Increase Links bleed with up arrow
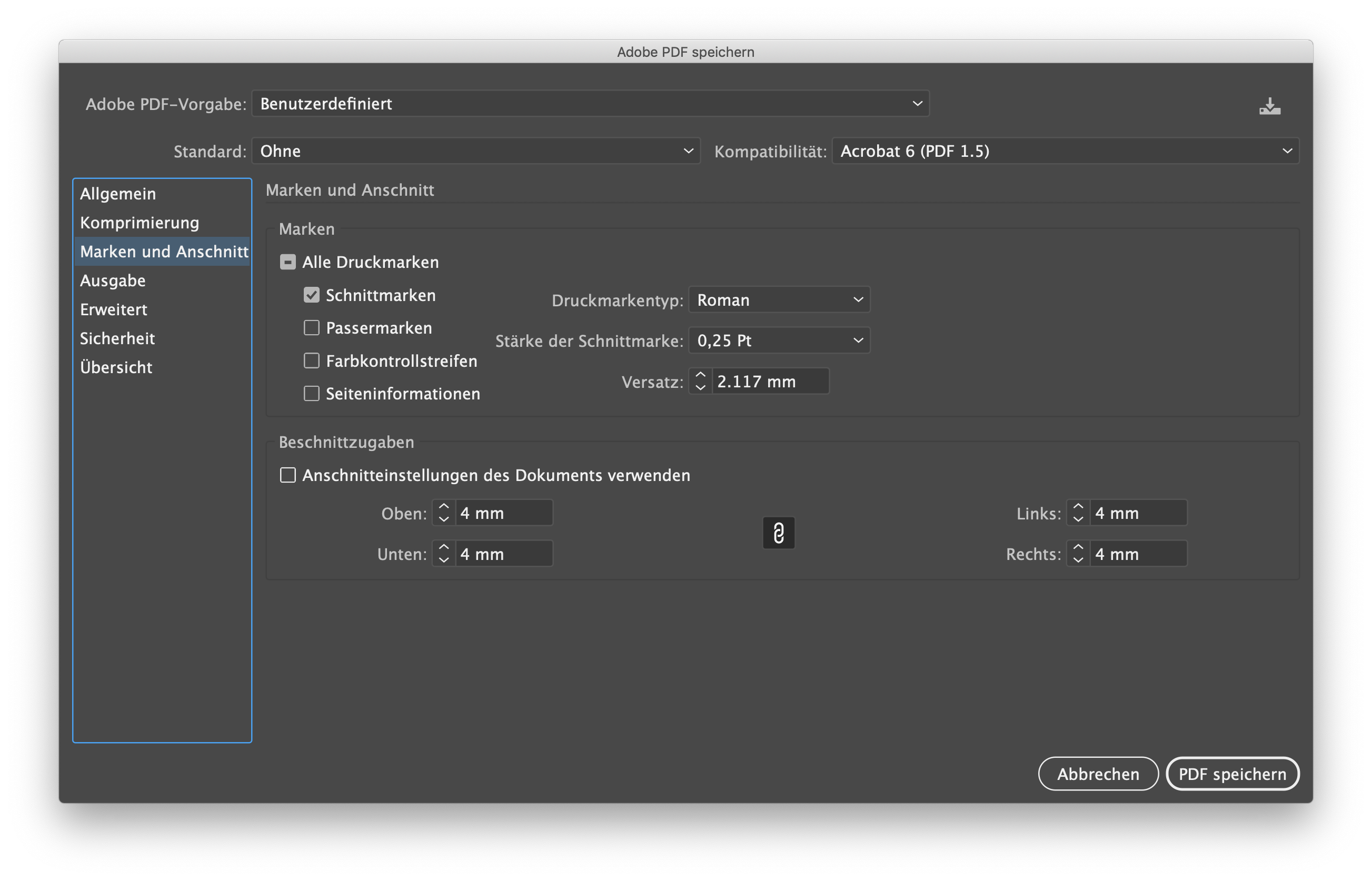Viewport: 1372px width, 881px height. click(1078, 506)
